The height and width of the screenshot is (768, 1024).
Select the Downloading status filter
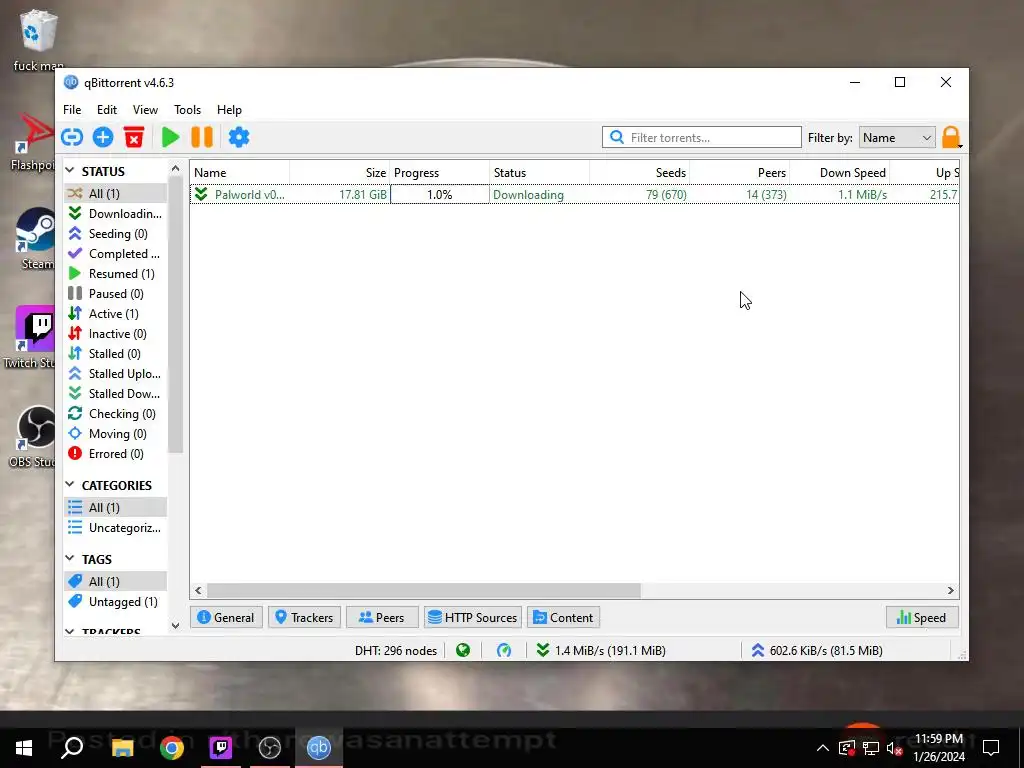point(116,214)
